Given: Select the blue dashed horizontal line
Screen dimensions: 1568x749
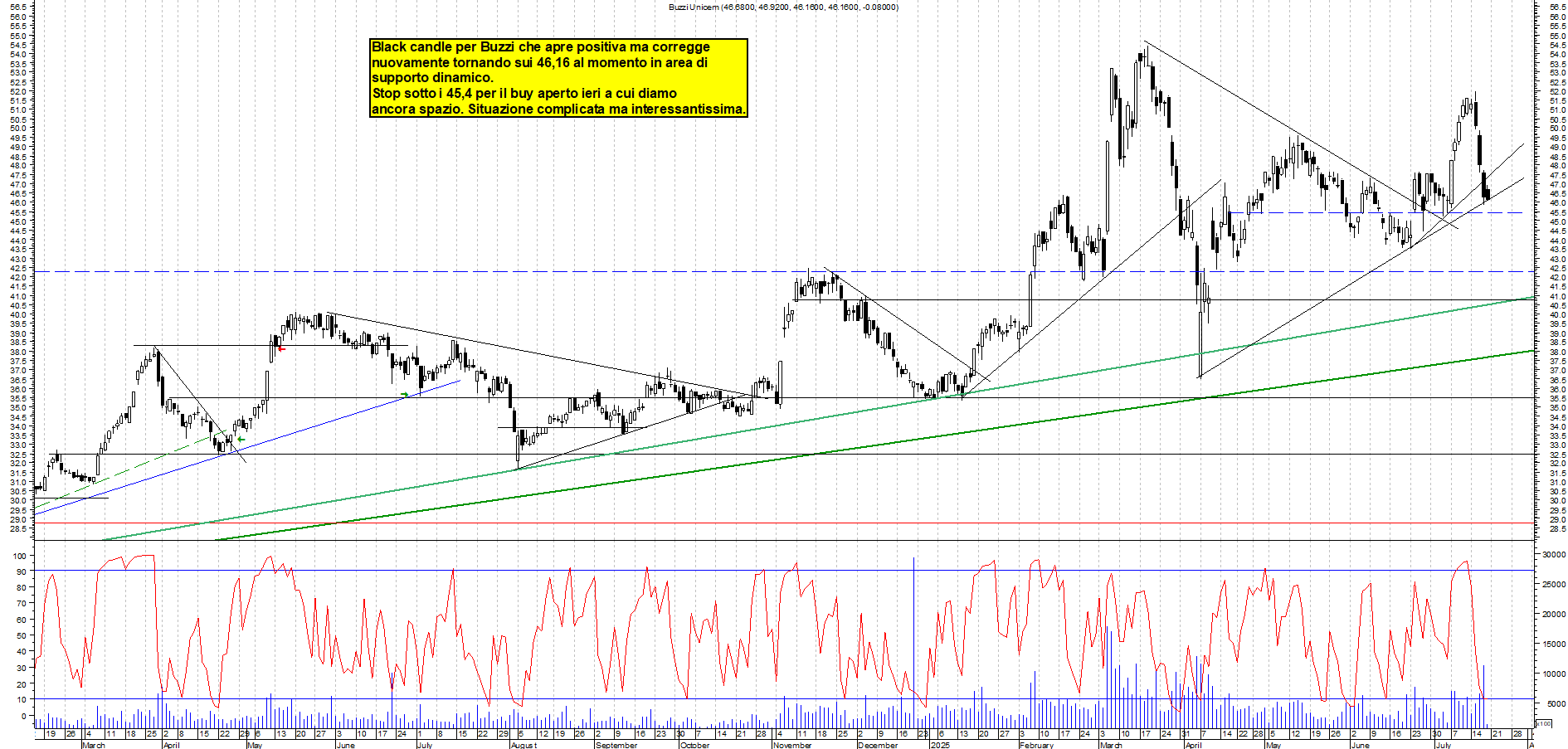Looking at the screenshot, I should pos(1376,213).
